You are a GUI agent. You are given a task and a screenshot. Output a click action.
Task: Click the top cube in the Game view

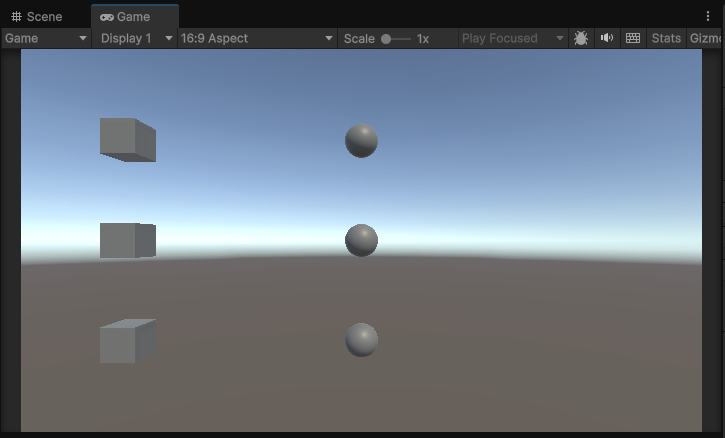tap(127, 138)
